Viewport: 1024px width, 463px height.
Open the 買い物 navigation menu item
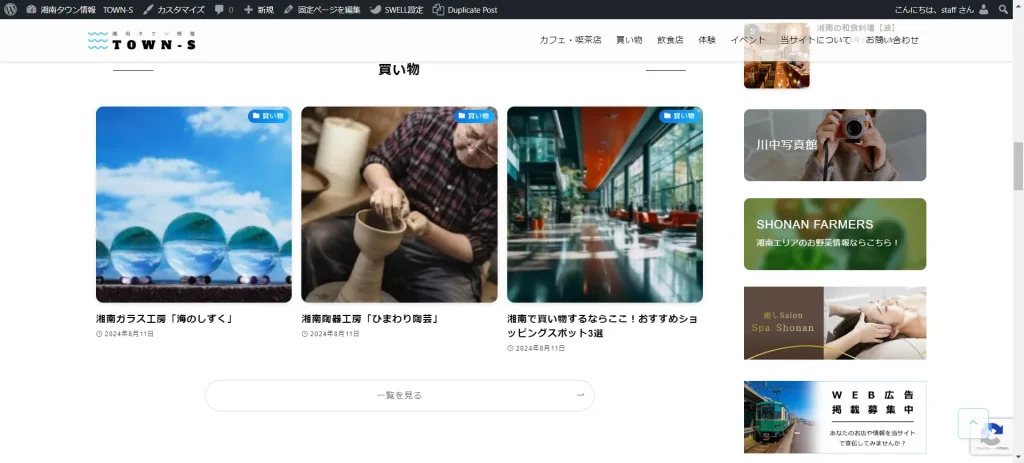pos(629,40)
